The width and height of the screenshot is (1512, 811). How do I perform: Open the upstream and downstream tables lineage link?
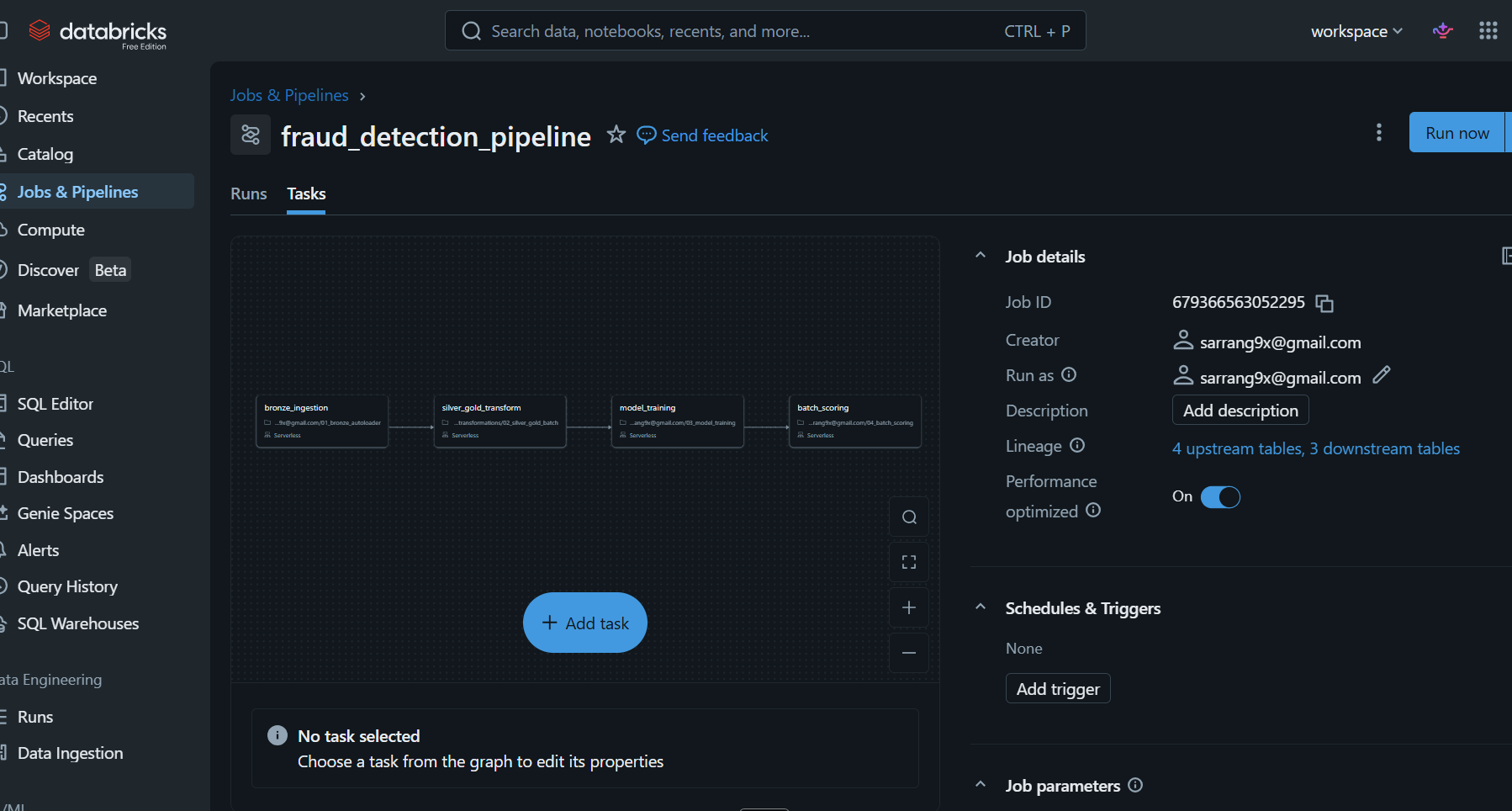click(1316, 448)
